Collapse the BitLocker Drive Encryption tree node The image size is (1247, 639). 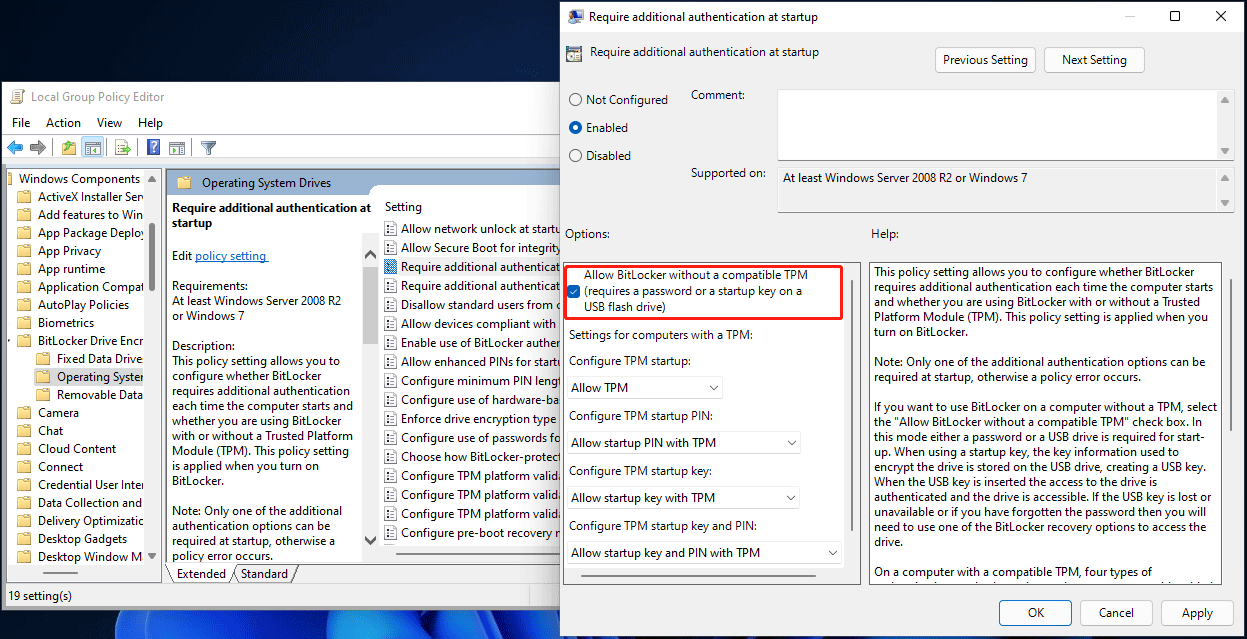9,341
